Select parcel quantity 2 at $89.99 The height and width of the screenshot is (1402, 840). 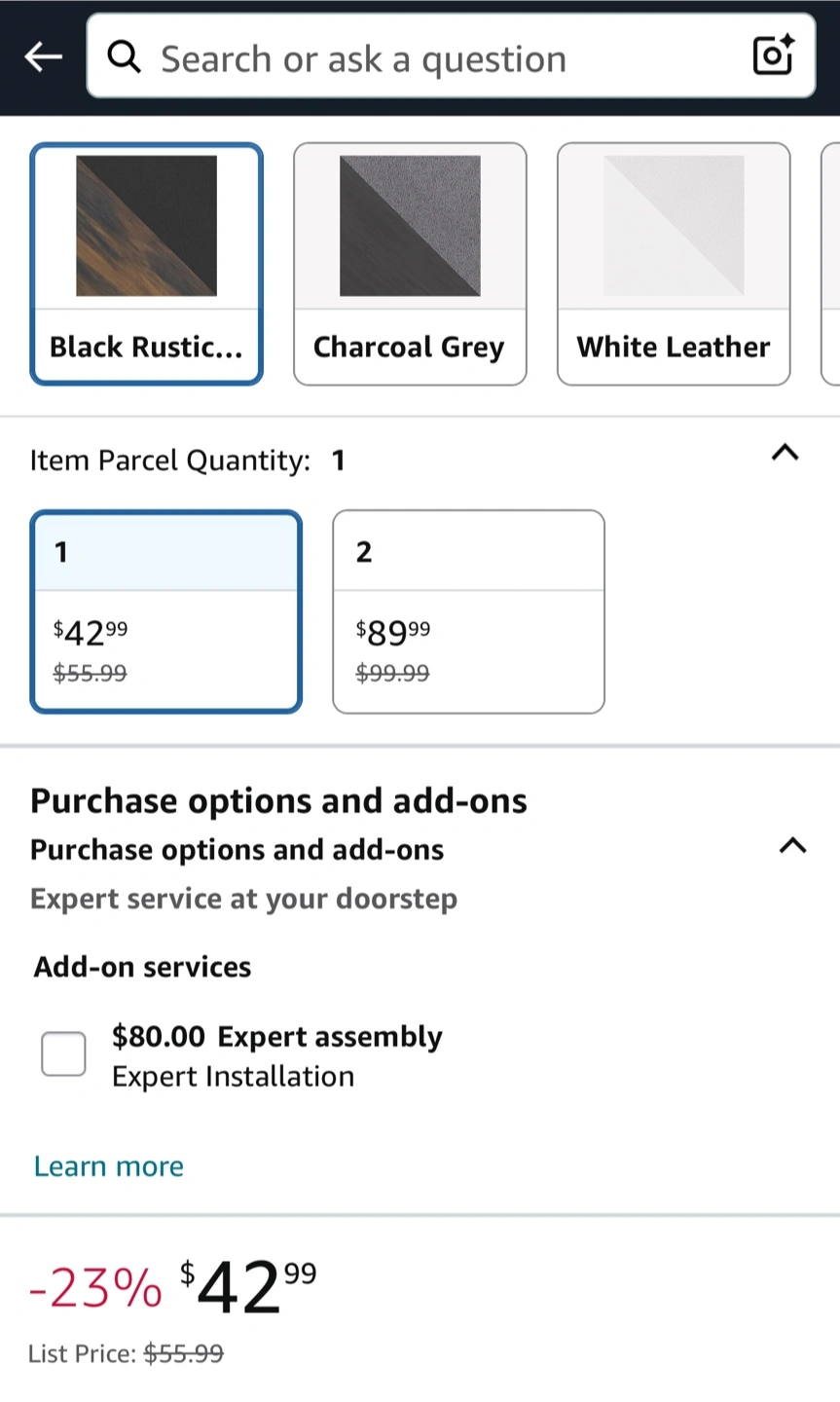pyautogui.click(x=468, y=611)
